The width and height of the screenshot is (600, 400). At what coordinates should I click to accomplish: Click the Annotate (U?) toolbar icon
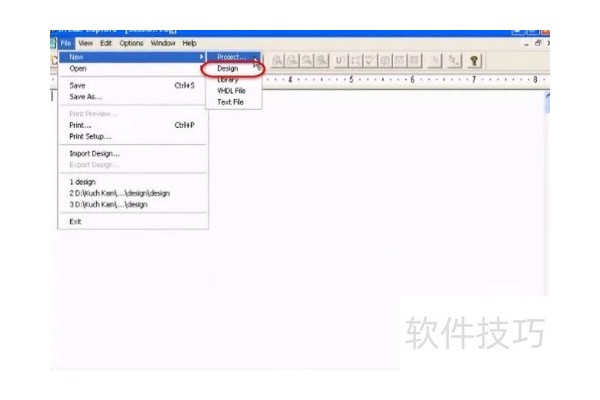(340, 61)
